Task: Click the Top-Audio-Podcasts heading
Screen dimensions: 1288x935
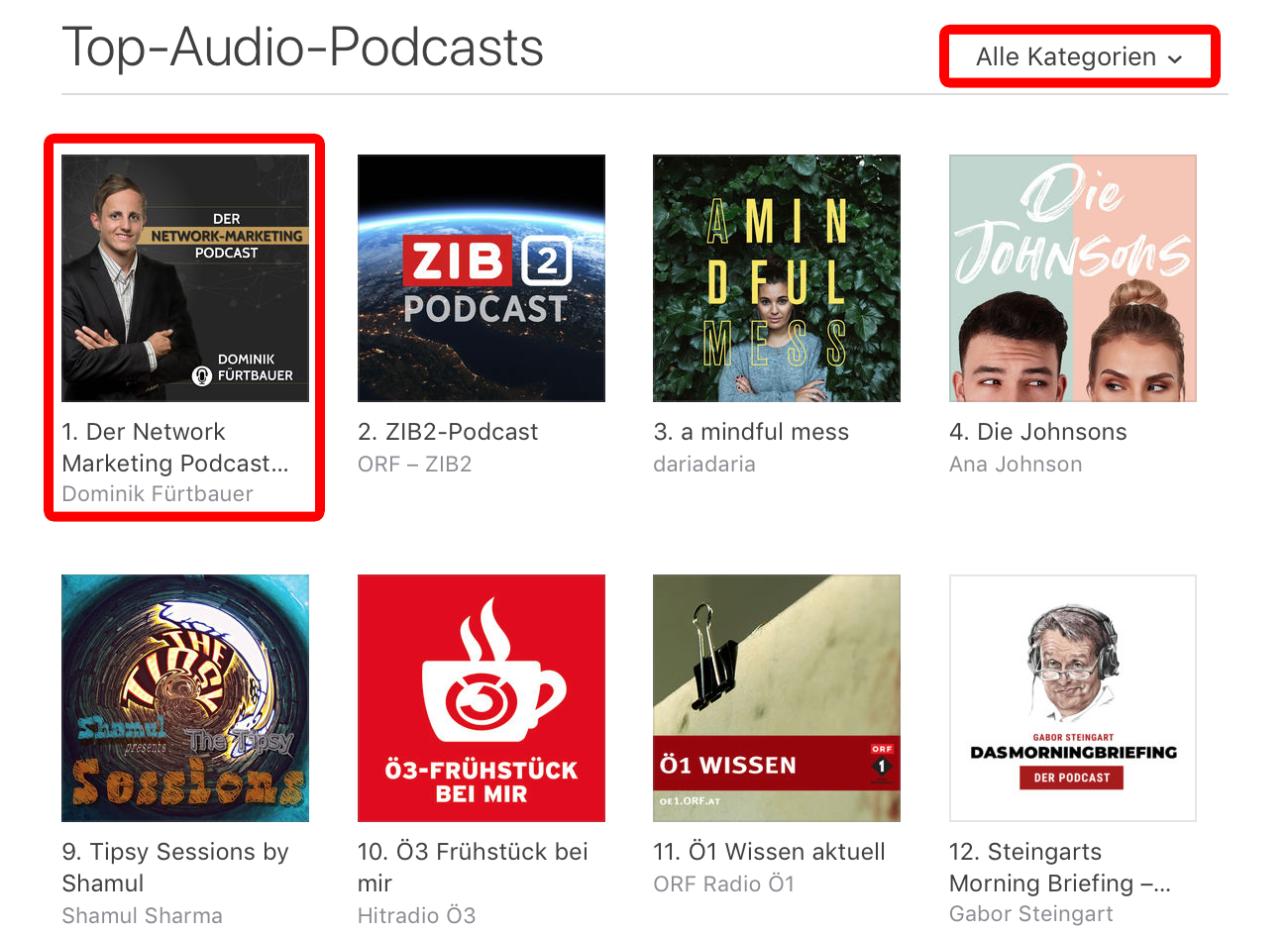Action: [303, 48]
